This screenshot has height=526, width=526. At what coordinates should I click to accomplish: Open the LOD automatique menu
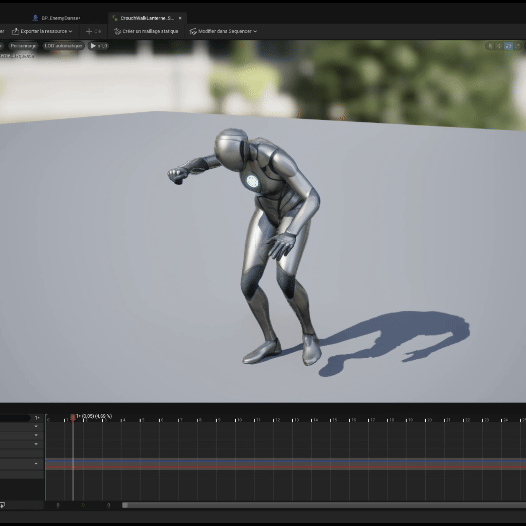tap(63, 46)
